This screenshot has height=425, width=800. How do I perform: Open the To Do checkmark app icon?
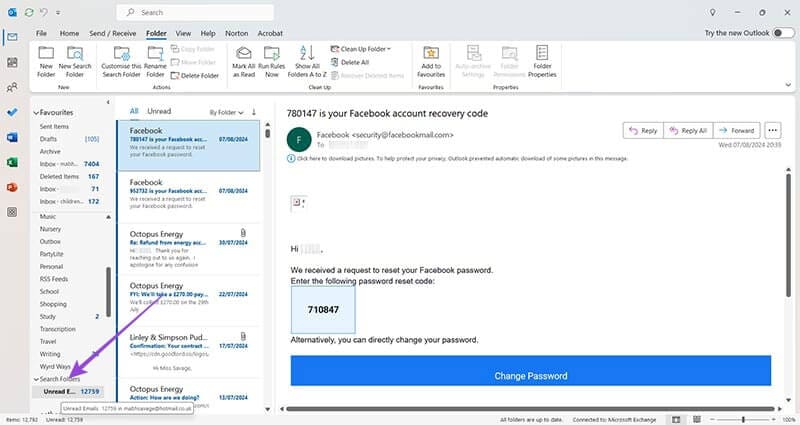point(12,112)
